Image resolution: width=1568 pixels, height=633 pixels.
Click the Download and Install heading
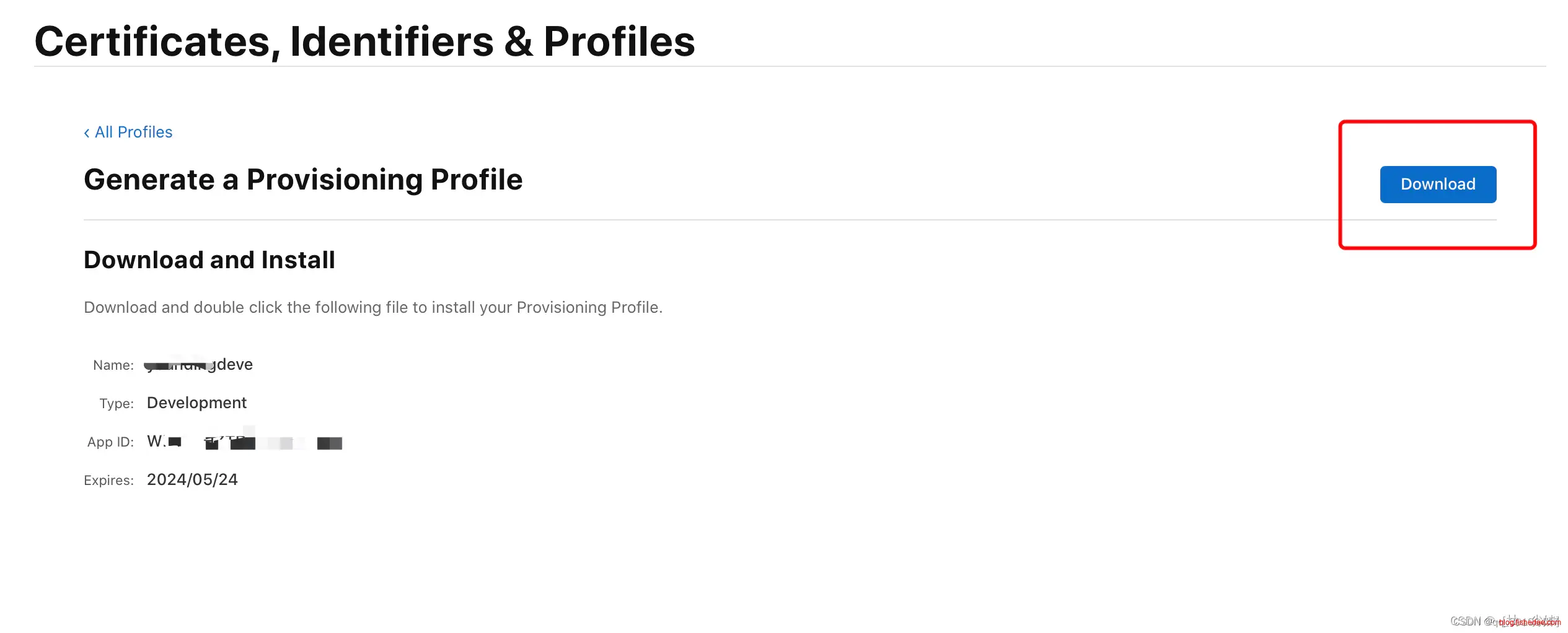point(209,260)
